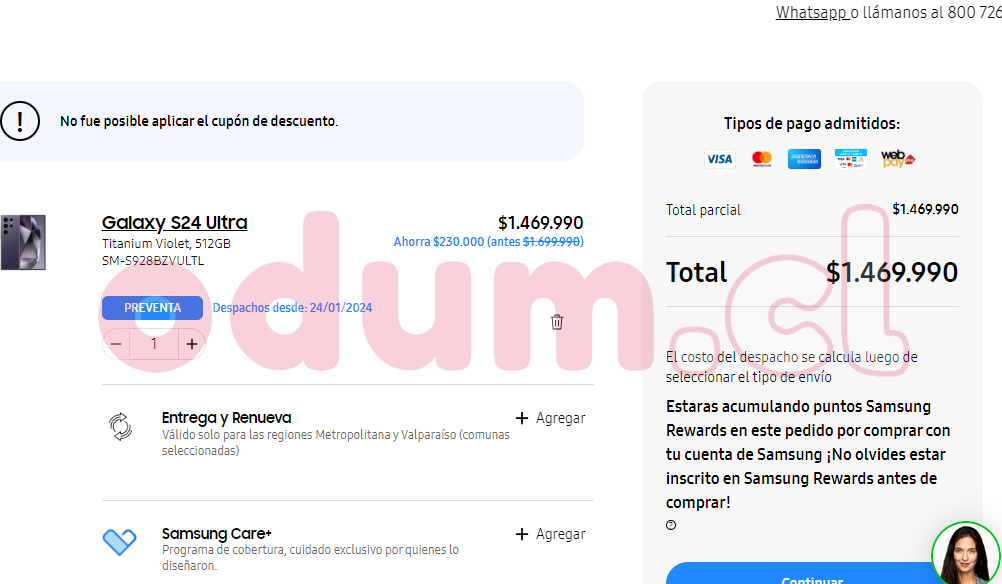Select the Visa payment icon
Screen dimensions: 1002x584
click(719, 159)
